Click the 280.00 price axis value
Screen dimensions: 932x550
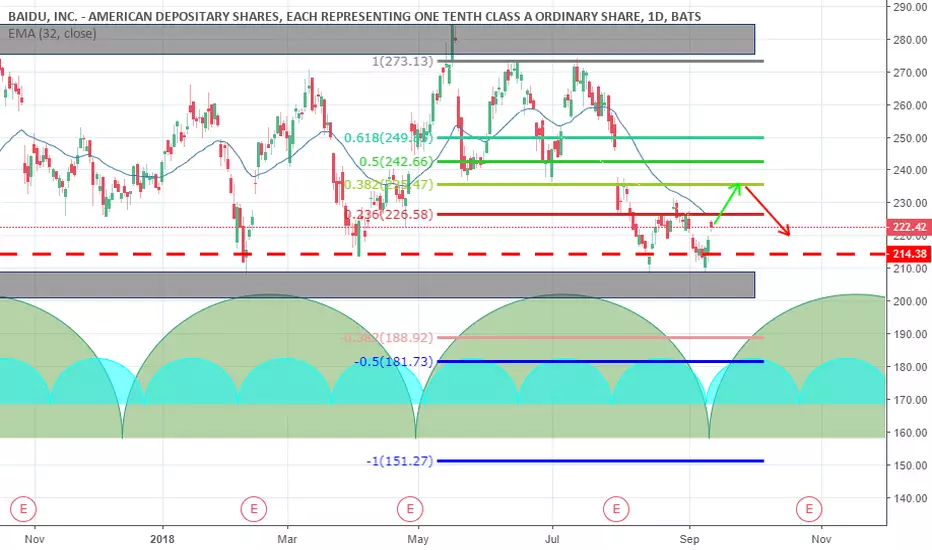click(910, 40)
